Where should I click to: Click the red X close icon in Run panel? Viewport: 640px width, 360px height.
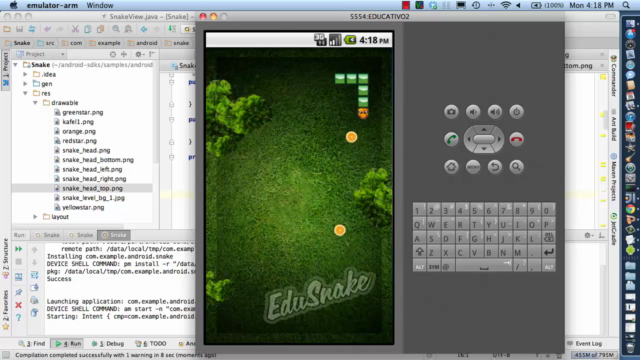coord(18,305)
